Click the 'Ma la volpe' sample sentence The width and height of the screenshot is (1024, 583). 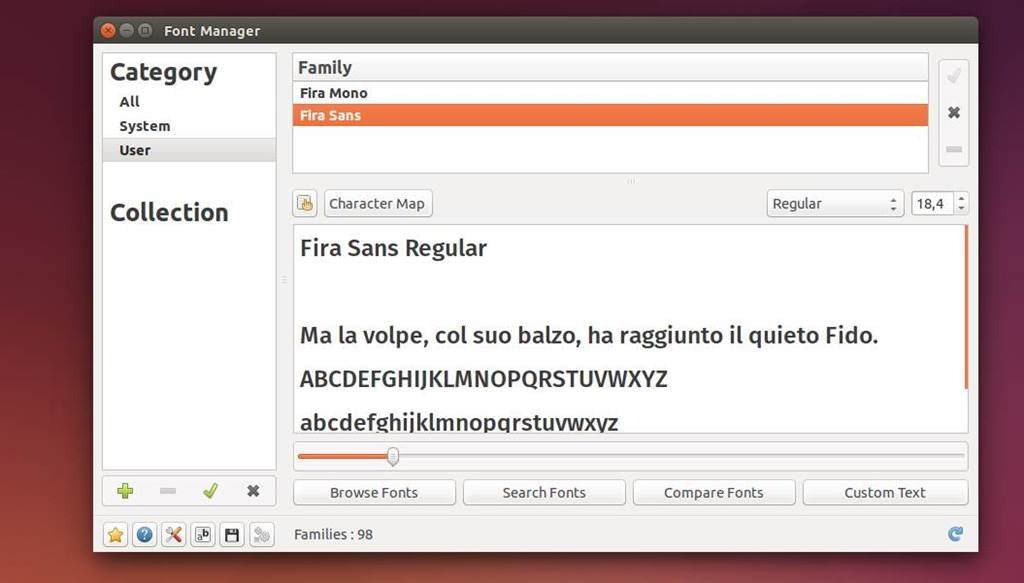588,336
